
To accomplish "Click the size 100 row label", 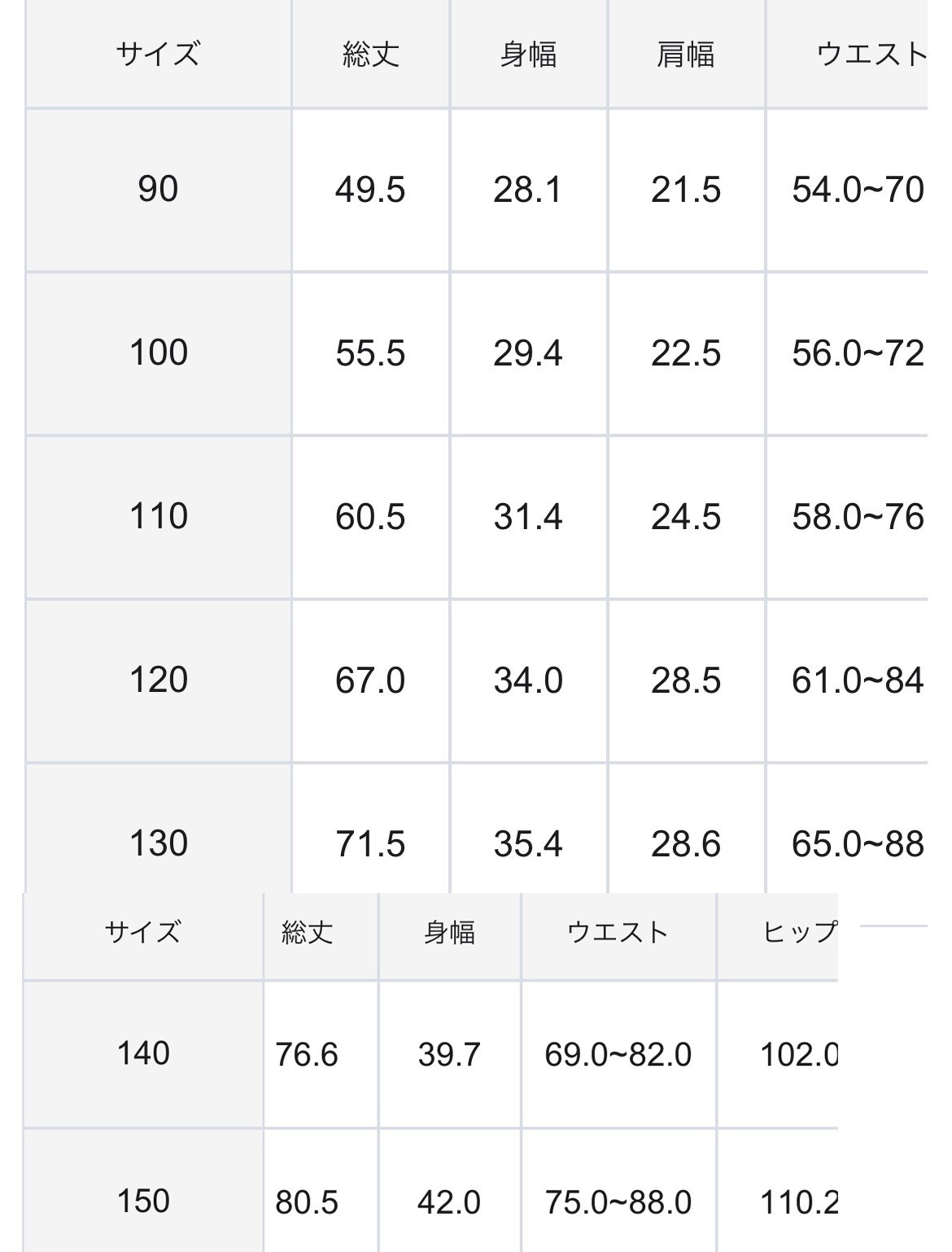I will coord(158,352).
